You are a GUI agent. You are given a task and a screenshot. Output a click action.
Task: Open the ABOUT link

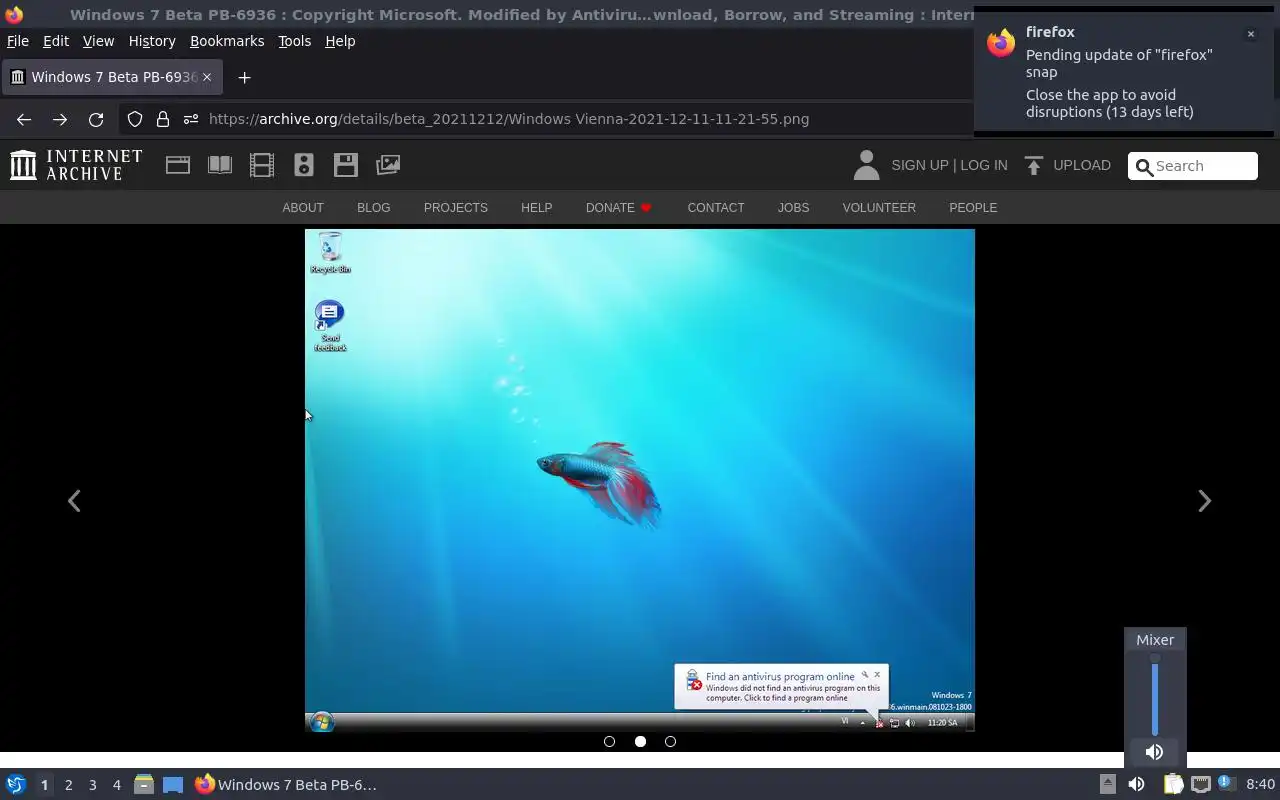pyautogui.click(x=303, y=208)
